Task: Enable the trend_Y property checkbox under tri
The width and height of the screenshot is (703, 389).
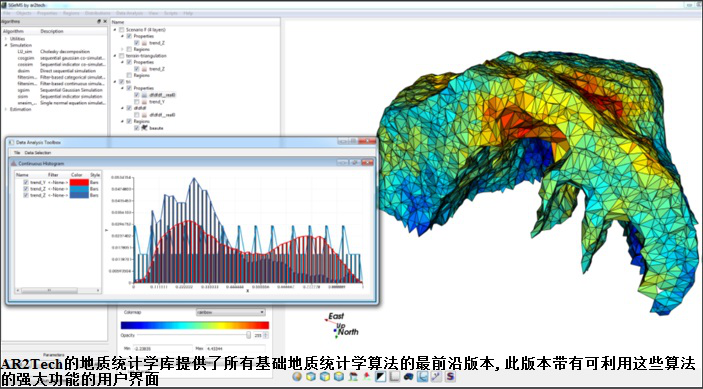Action: 137,102
